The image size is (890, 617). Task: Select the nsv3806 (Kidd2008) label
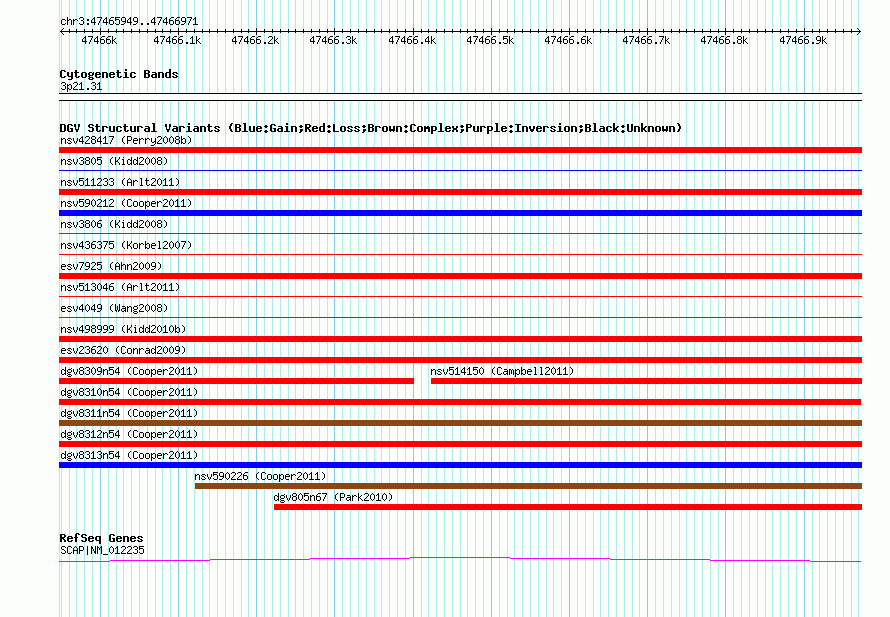[x=114, y=224]
